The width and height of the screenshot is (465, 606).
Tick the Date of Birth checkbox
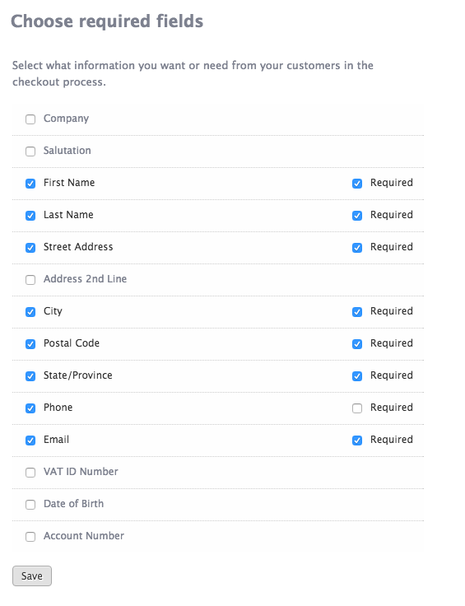31,504
